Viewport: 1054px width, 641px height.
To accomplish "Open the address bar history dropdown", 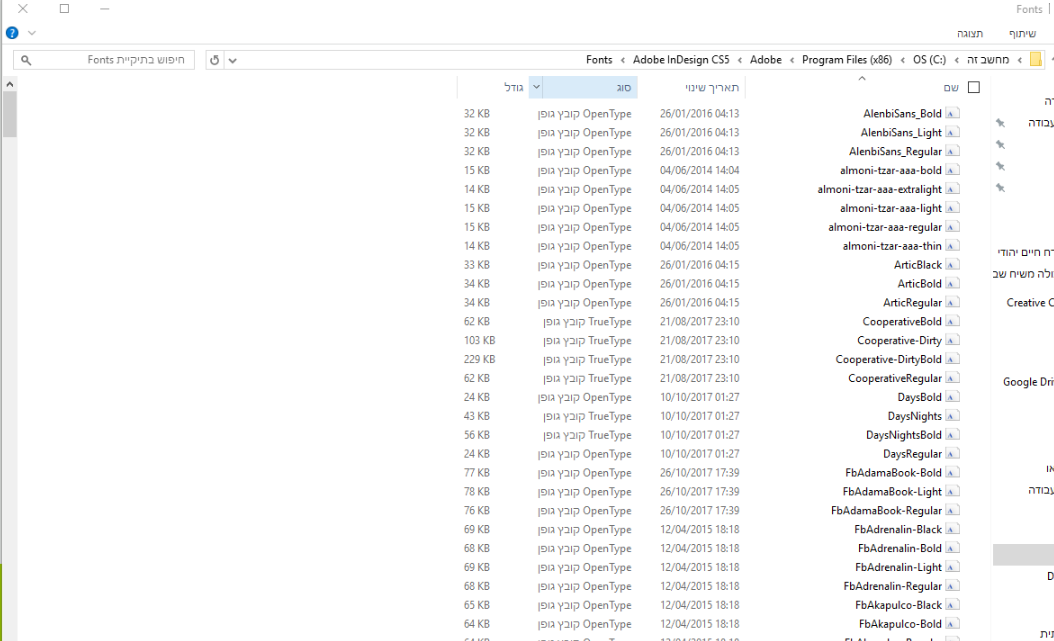I will point(233,60).
